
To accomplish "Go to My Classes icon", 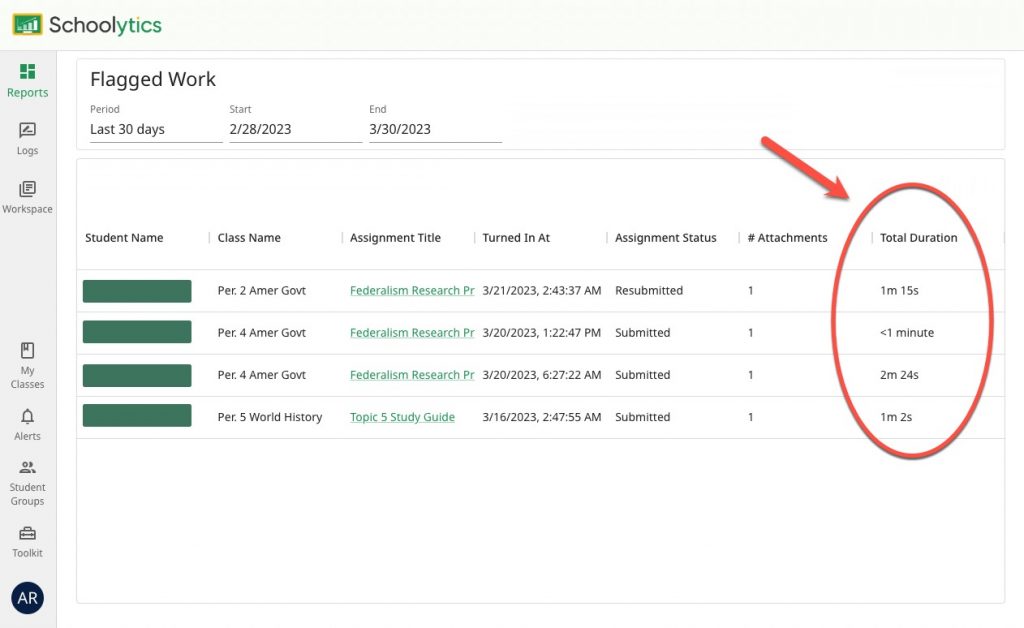I will (27, 351).
